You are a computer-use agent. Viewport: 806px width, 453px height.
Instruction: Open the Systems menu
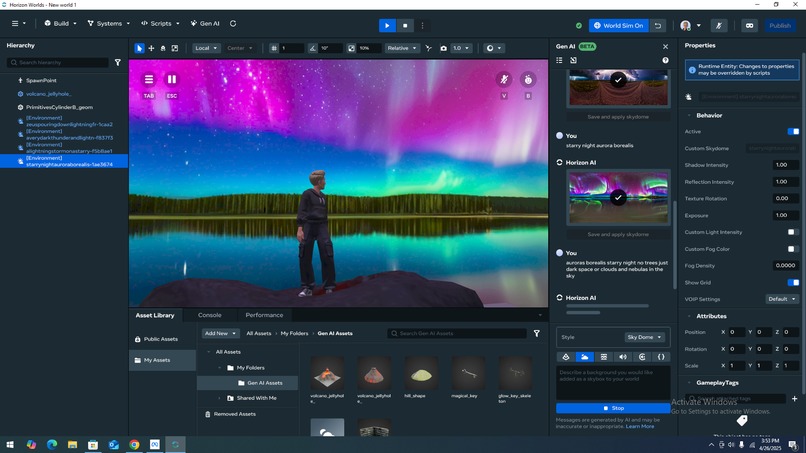point(108,24)
